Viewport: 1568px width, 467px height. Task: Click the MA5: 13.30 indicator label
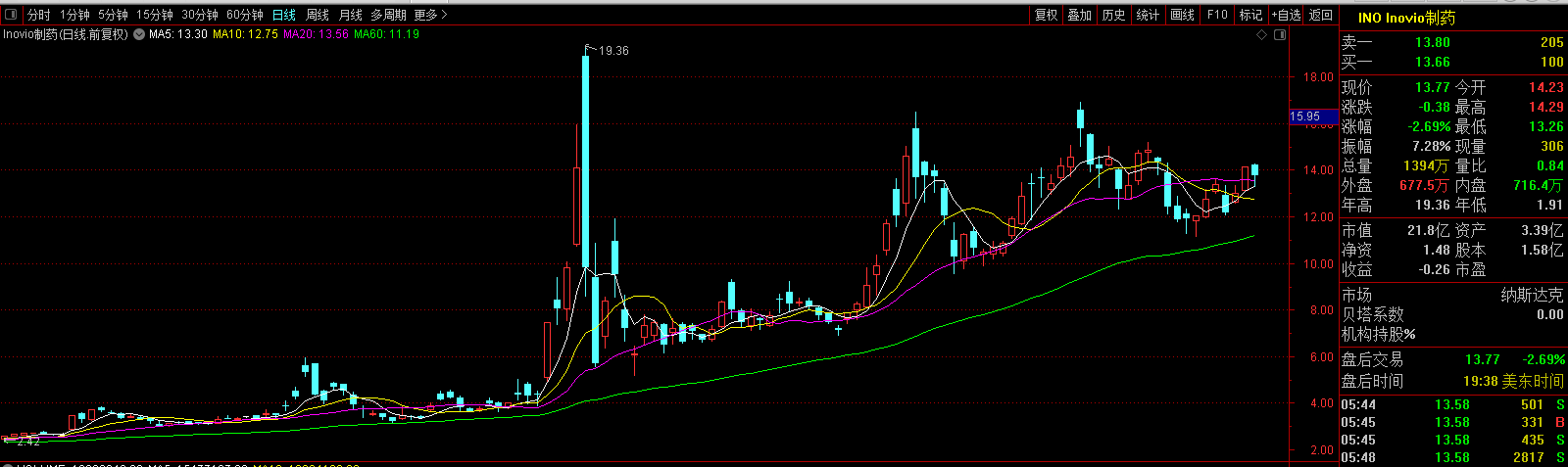point(178,34)
